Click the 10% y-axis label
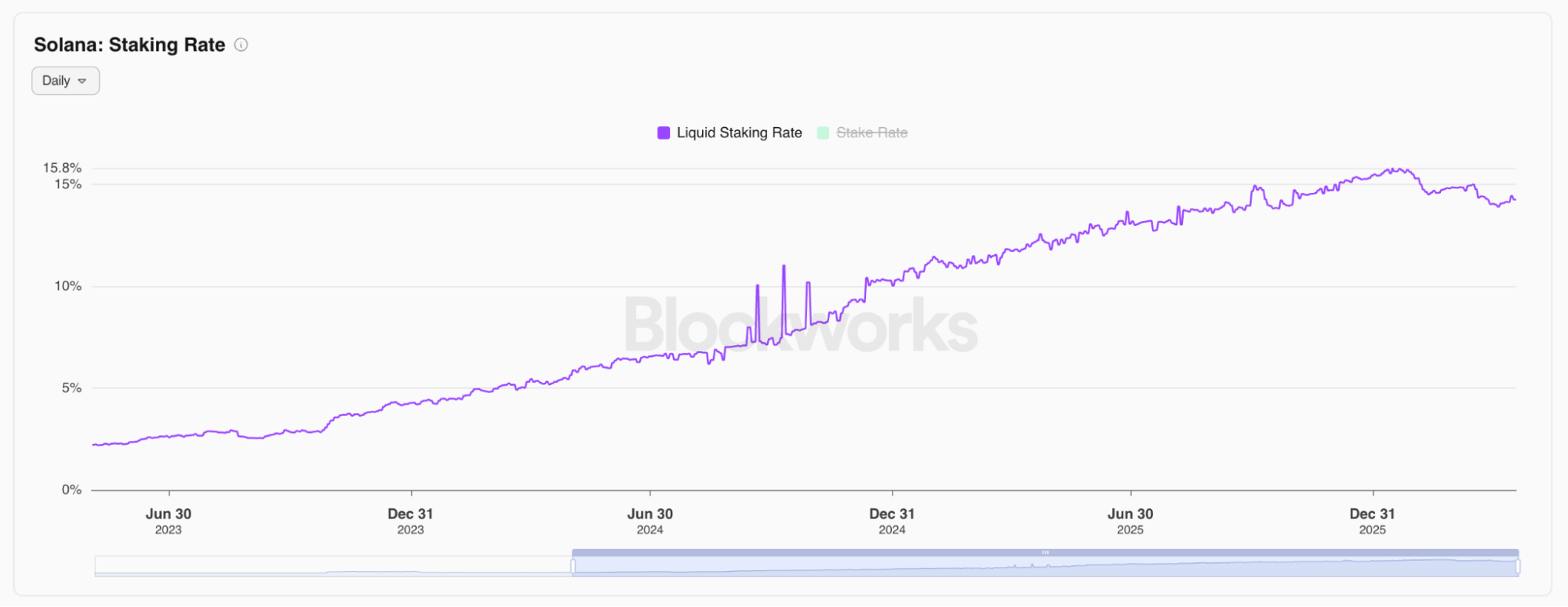This screenshot has height=607, width=1568. (x=67, y=286)
